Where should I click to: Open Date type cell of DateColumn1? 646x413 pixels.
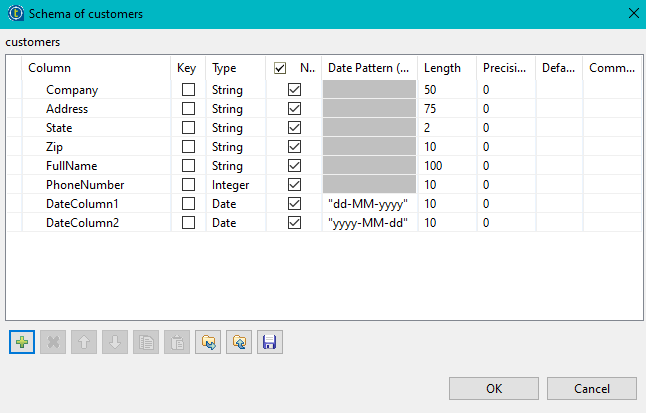pos(236,204)
